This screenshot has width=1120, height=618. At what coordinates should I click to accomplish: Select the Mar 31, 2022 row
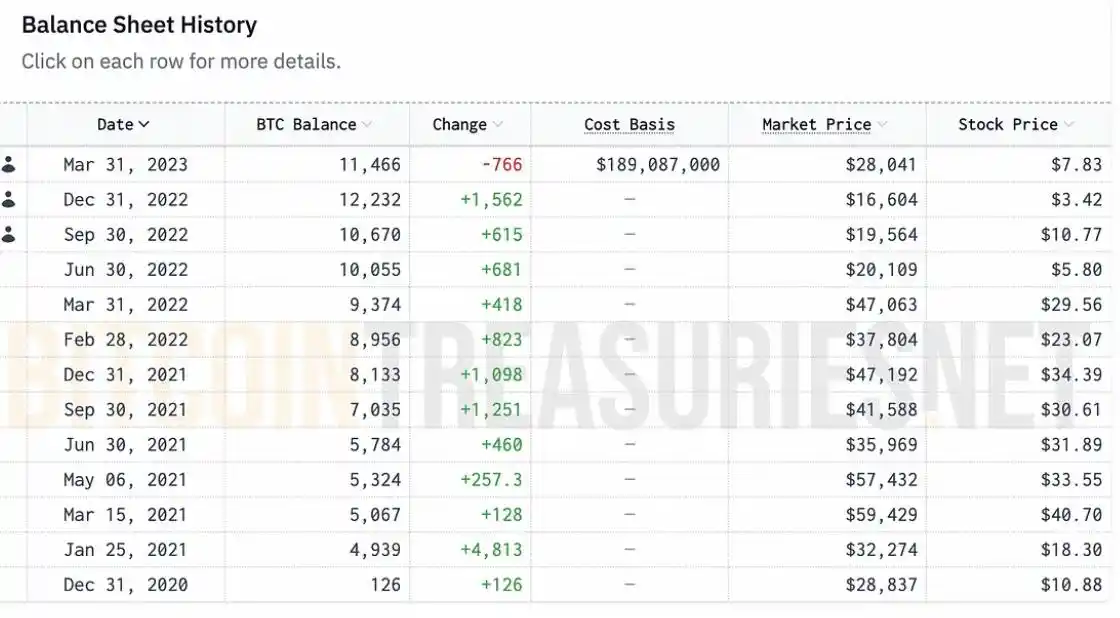click(125, 305)
